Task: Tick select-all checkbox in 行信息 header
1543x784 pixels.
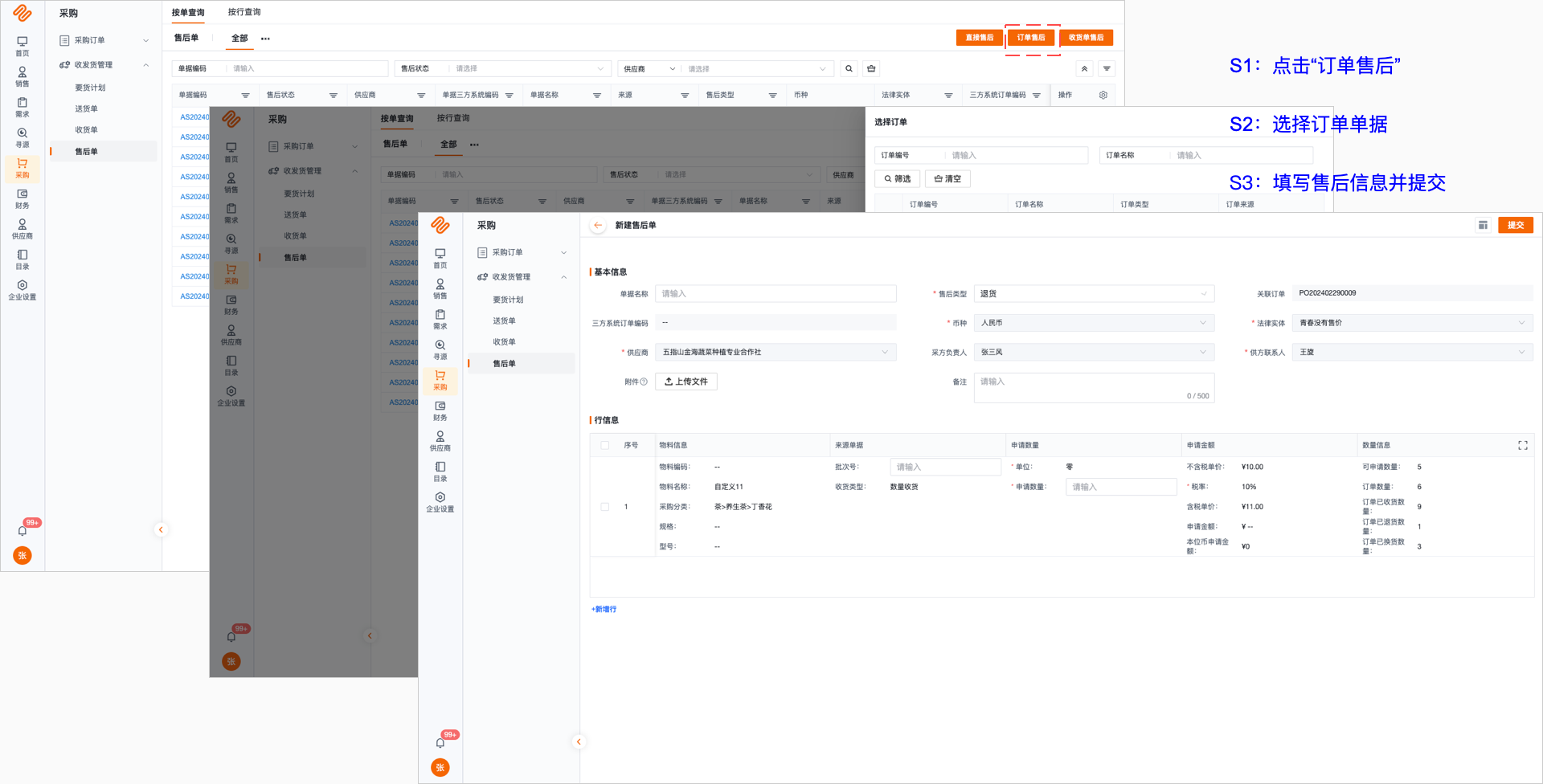Action: [605, 445]
